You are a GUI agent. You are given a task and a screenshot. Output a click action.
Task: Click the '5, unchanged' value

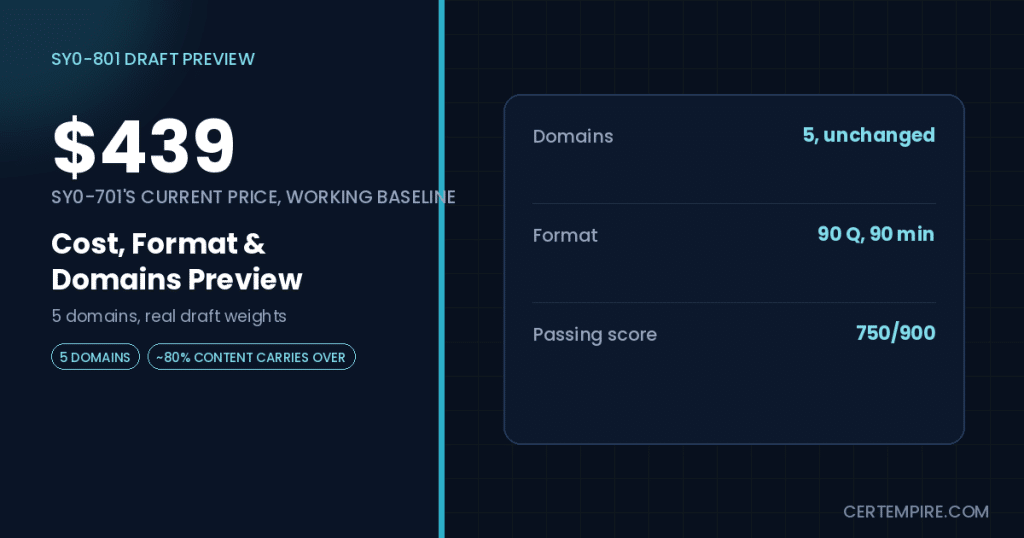pos(869,135)
